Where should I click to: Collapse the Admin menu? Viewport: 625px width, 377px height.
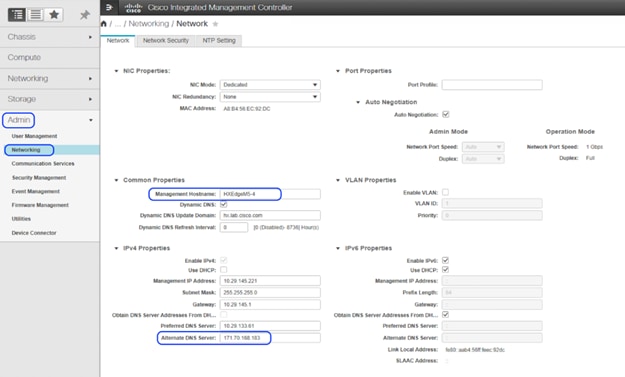pos(50,120)
